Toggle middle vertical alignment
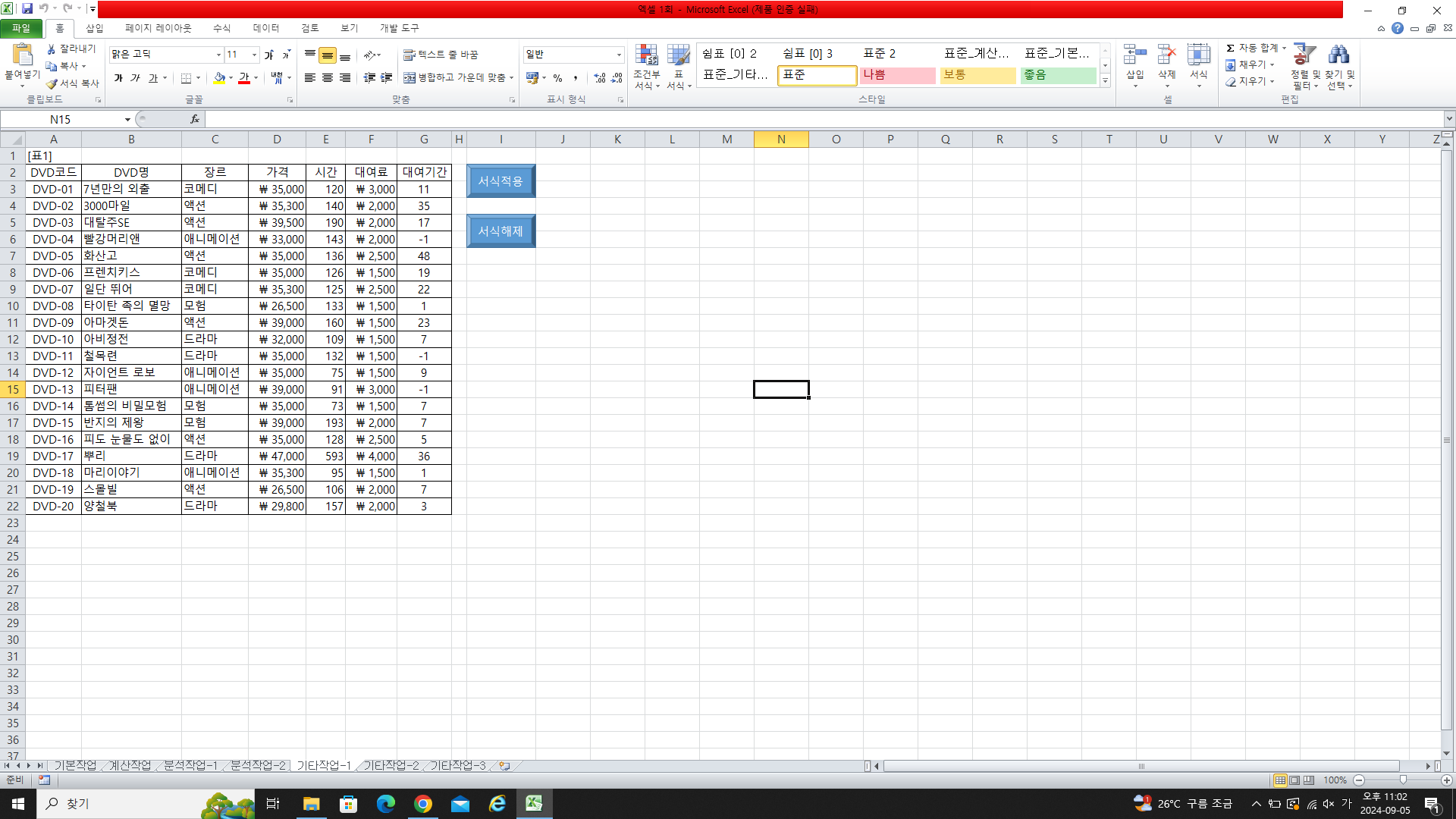Viewport: 1456px width, 819px height. tap(328, 55)
